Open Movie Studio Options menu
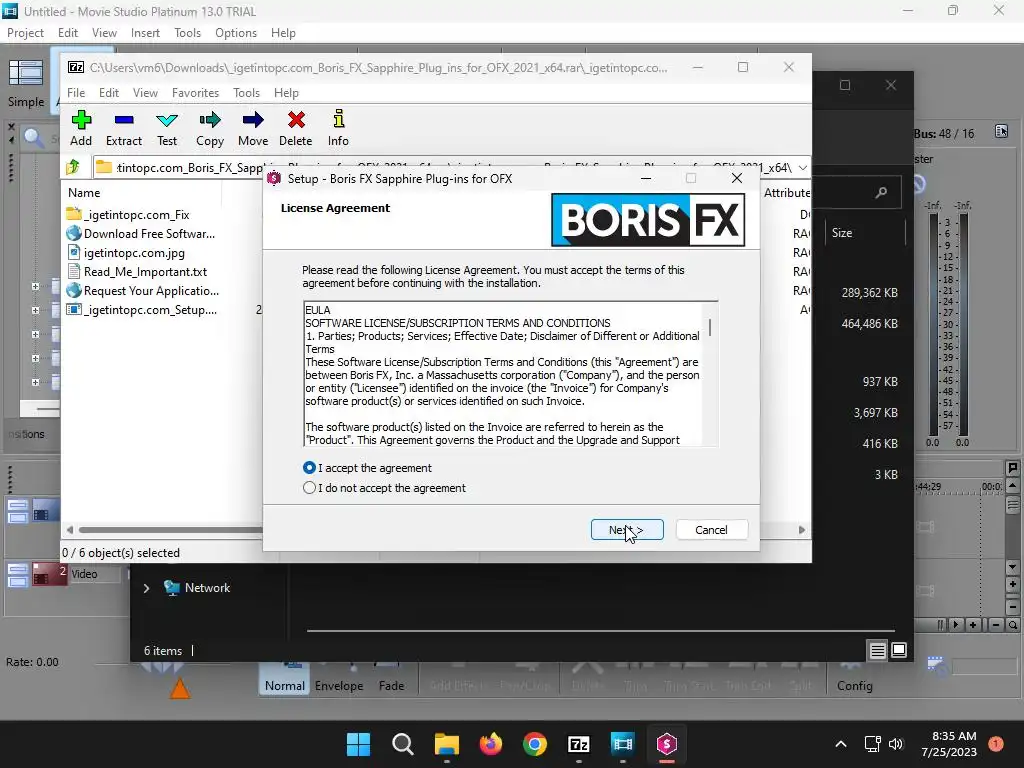Viewport: 1024px width, 768px height. tap(236, 33)
